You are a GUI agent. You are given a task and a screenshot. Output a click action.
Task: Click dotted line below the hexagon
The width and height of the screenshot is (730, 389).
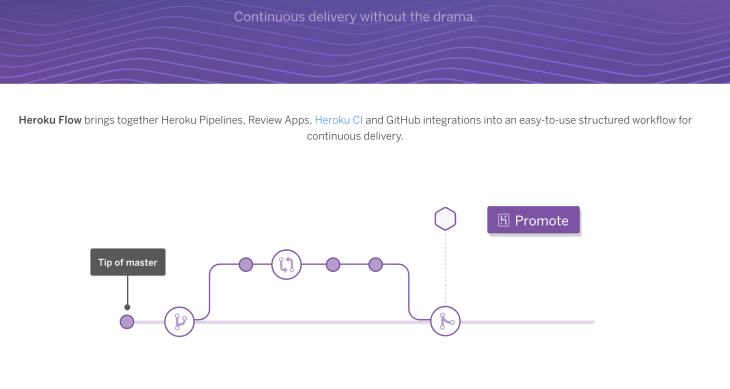pyautogui.click(x=445, y=268)
